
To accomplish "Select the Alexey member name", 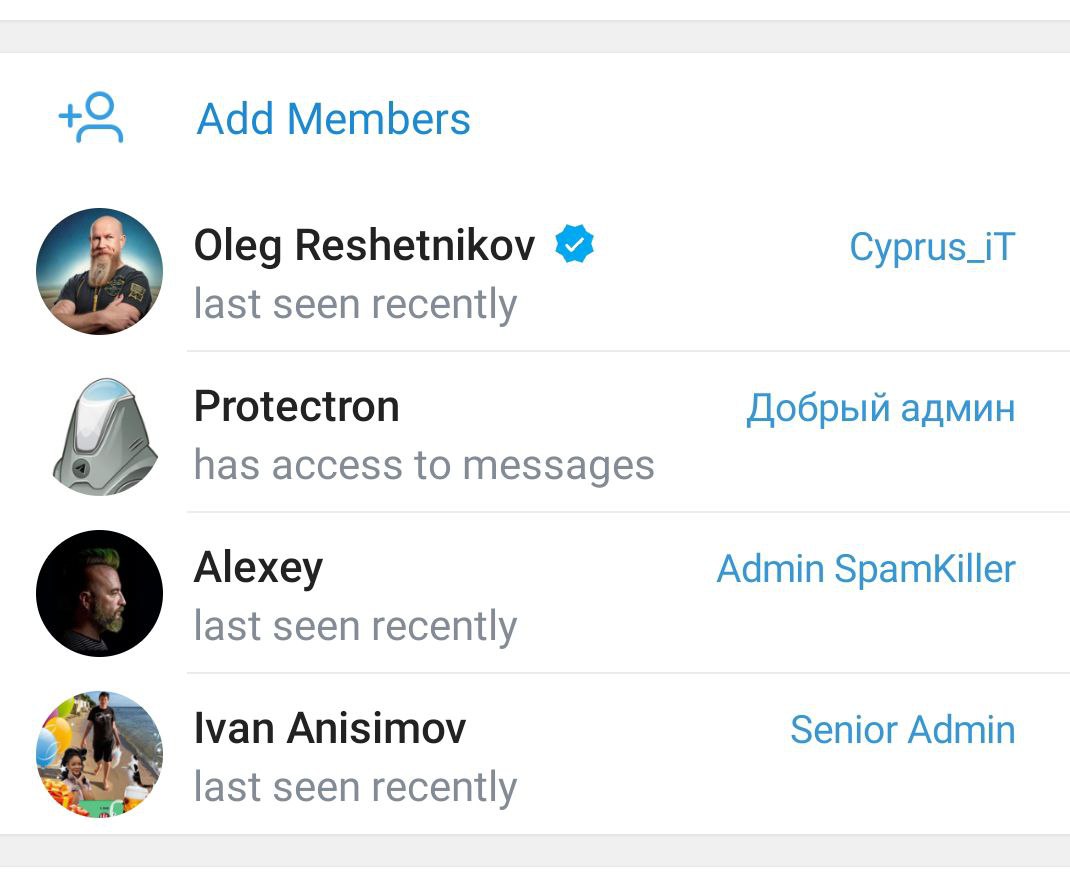I will [258, 568].
